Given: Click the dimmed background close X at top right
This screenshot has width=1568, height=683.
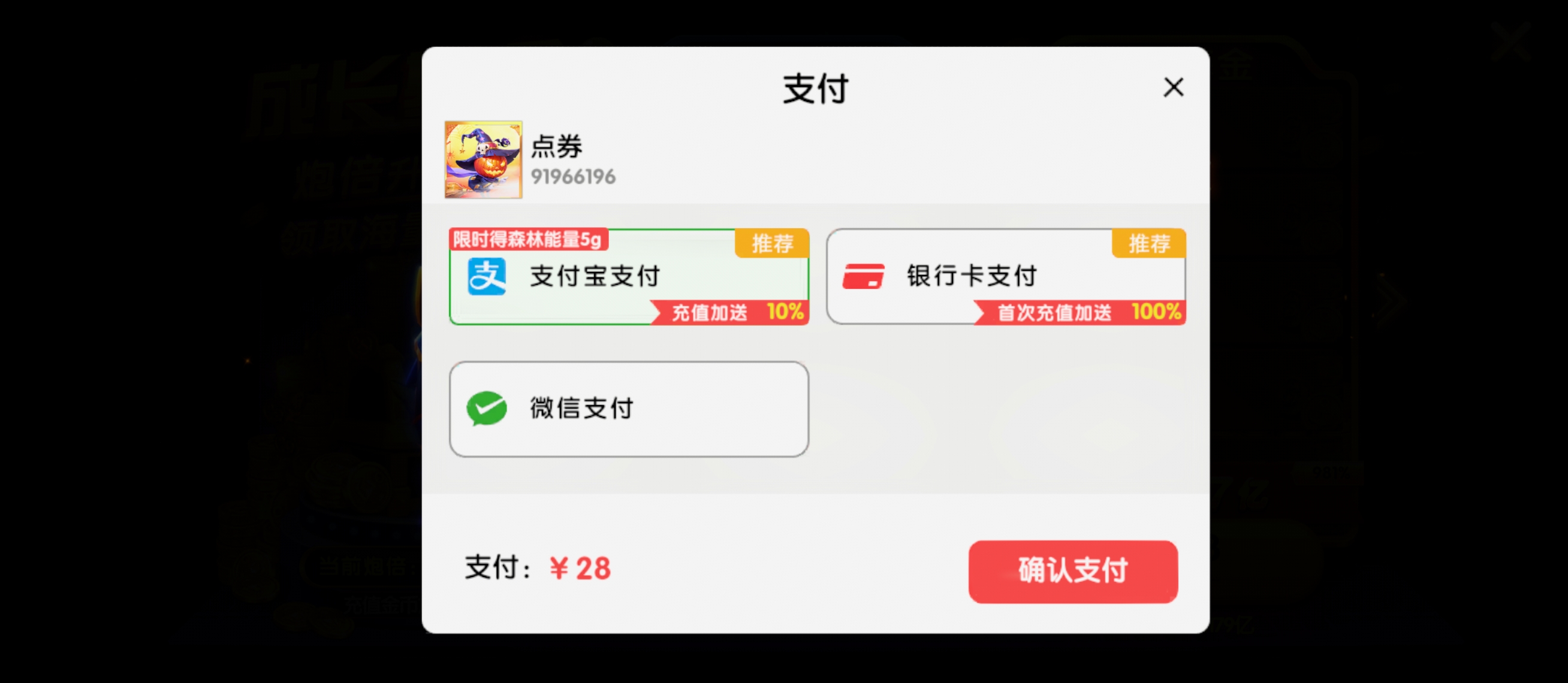Looking at the screenshot, I should click(x=1512, y=41).
